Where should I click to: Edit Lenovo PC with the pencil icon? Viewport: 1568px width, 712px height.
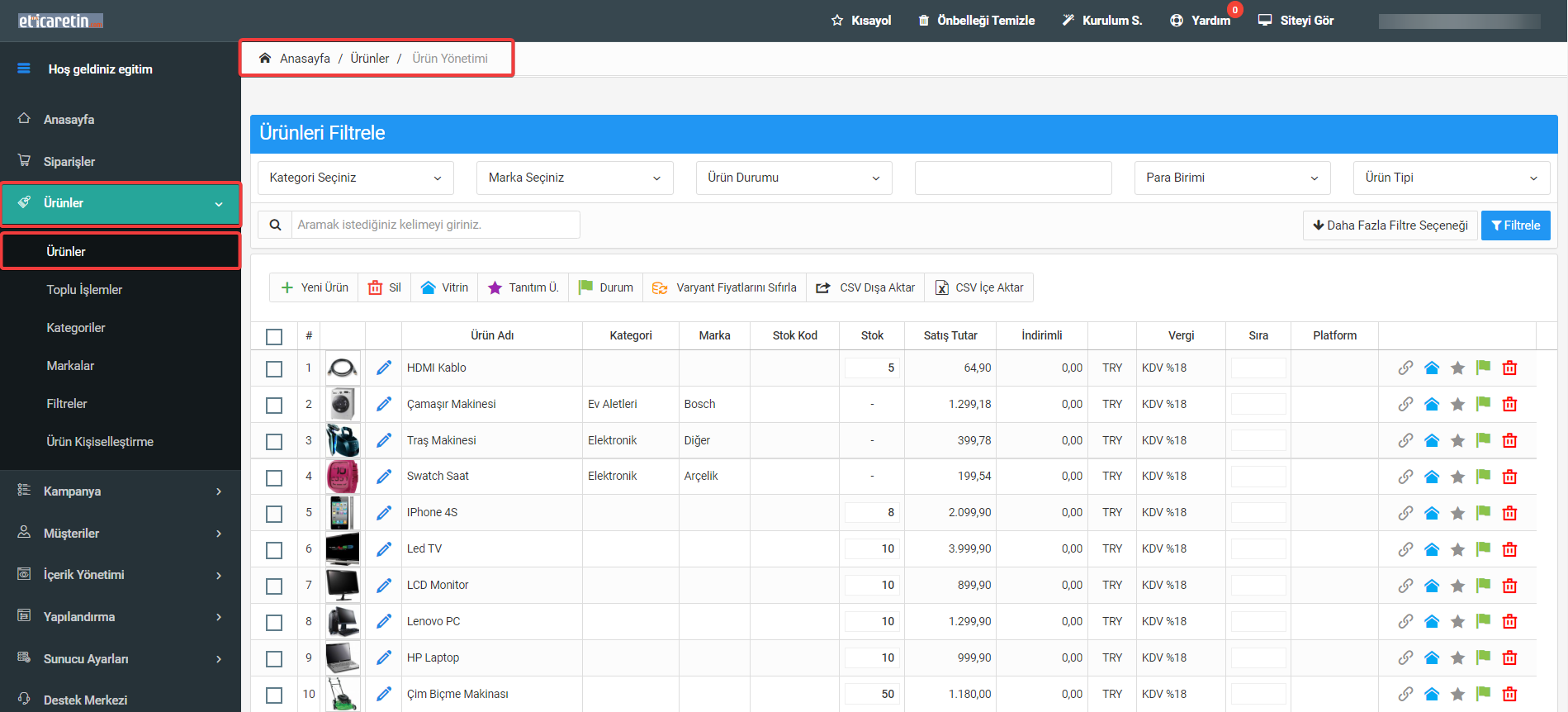[384, 621]
